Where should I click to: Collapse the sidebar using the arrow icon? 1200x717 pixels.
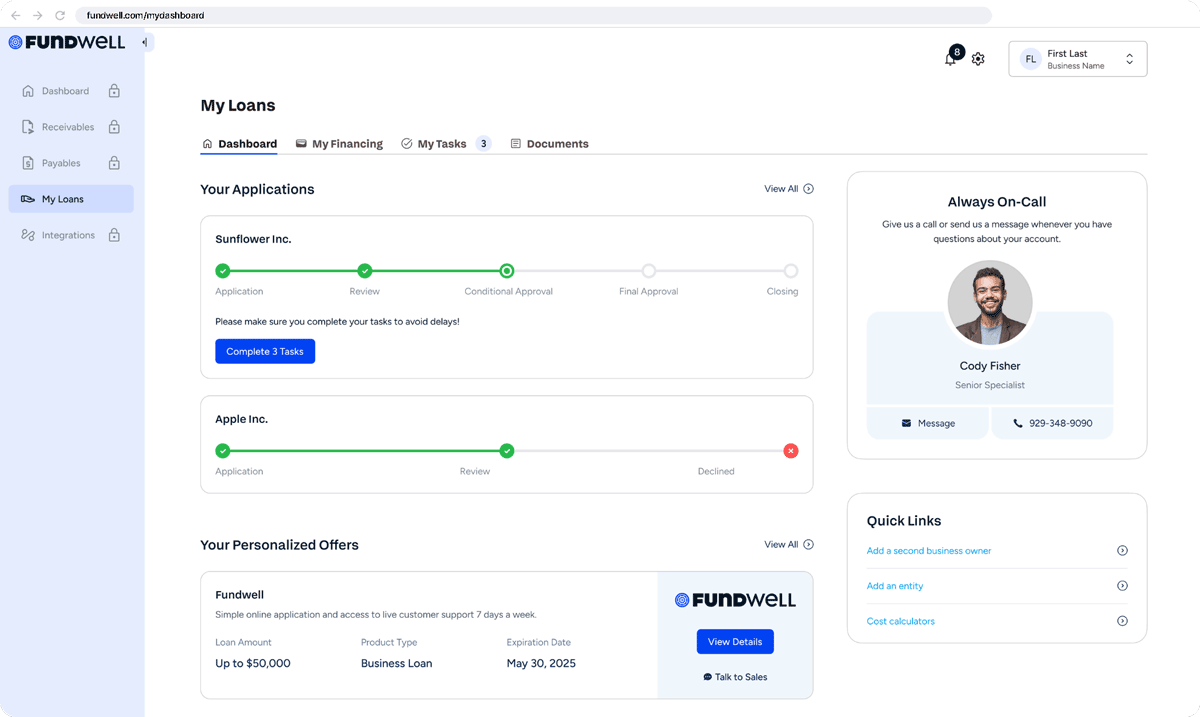144,43
